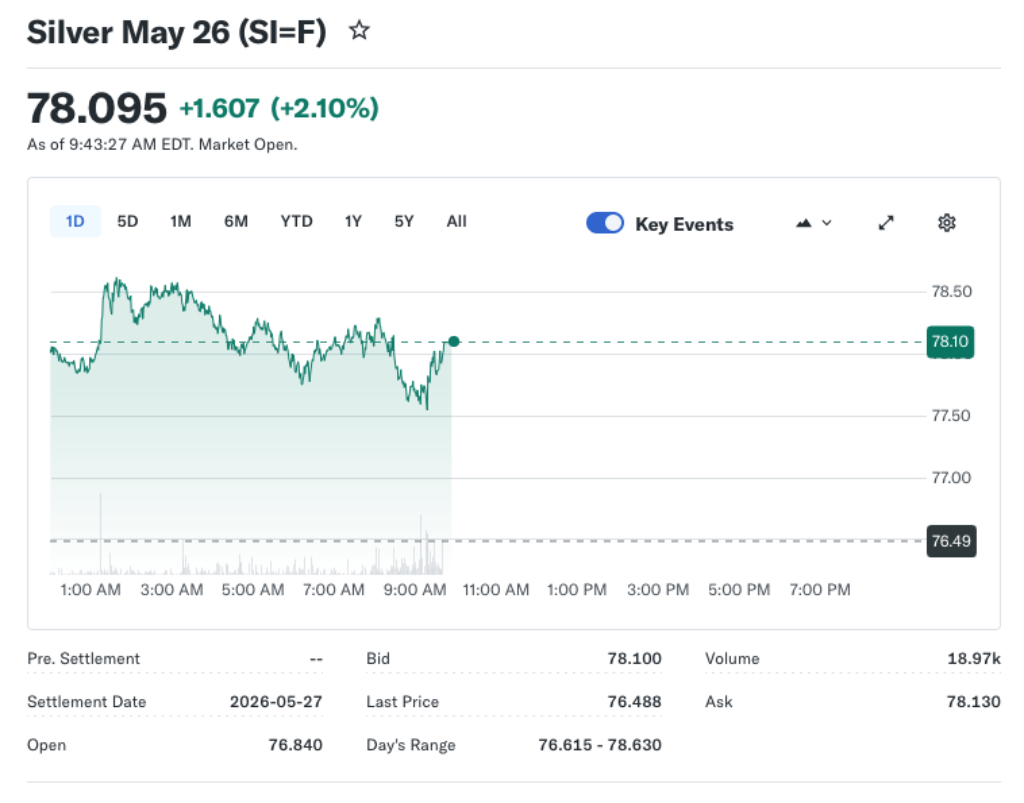This screenshot has height=803, width=1024.
Task: Click the current price dot on chart
Action: [454, 341]
